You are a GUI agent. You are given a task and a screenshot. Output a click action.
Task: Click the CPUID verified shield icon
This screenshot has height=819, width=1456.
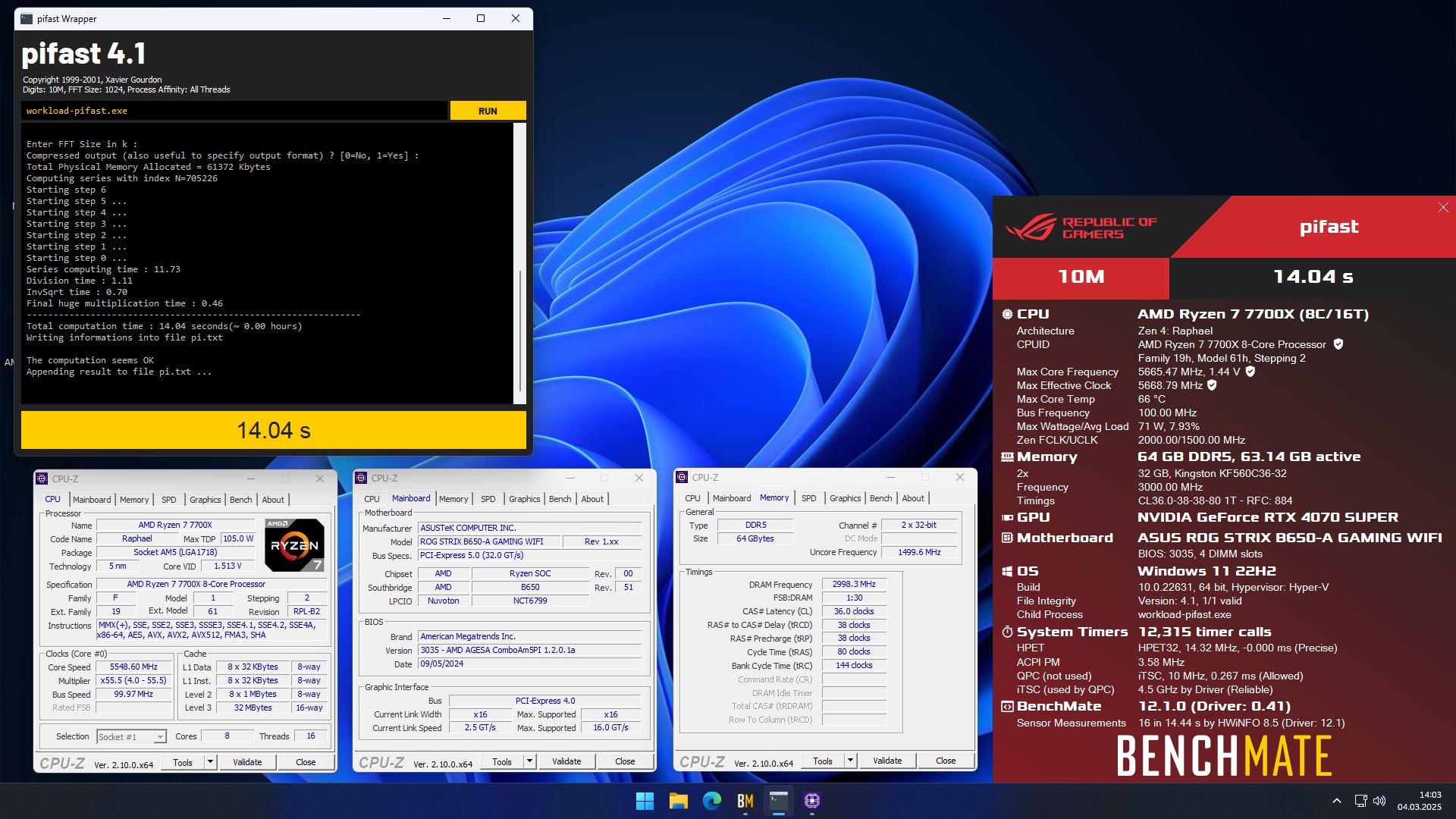(x=1338, y=344)
